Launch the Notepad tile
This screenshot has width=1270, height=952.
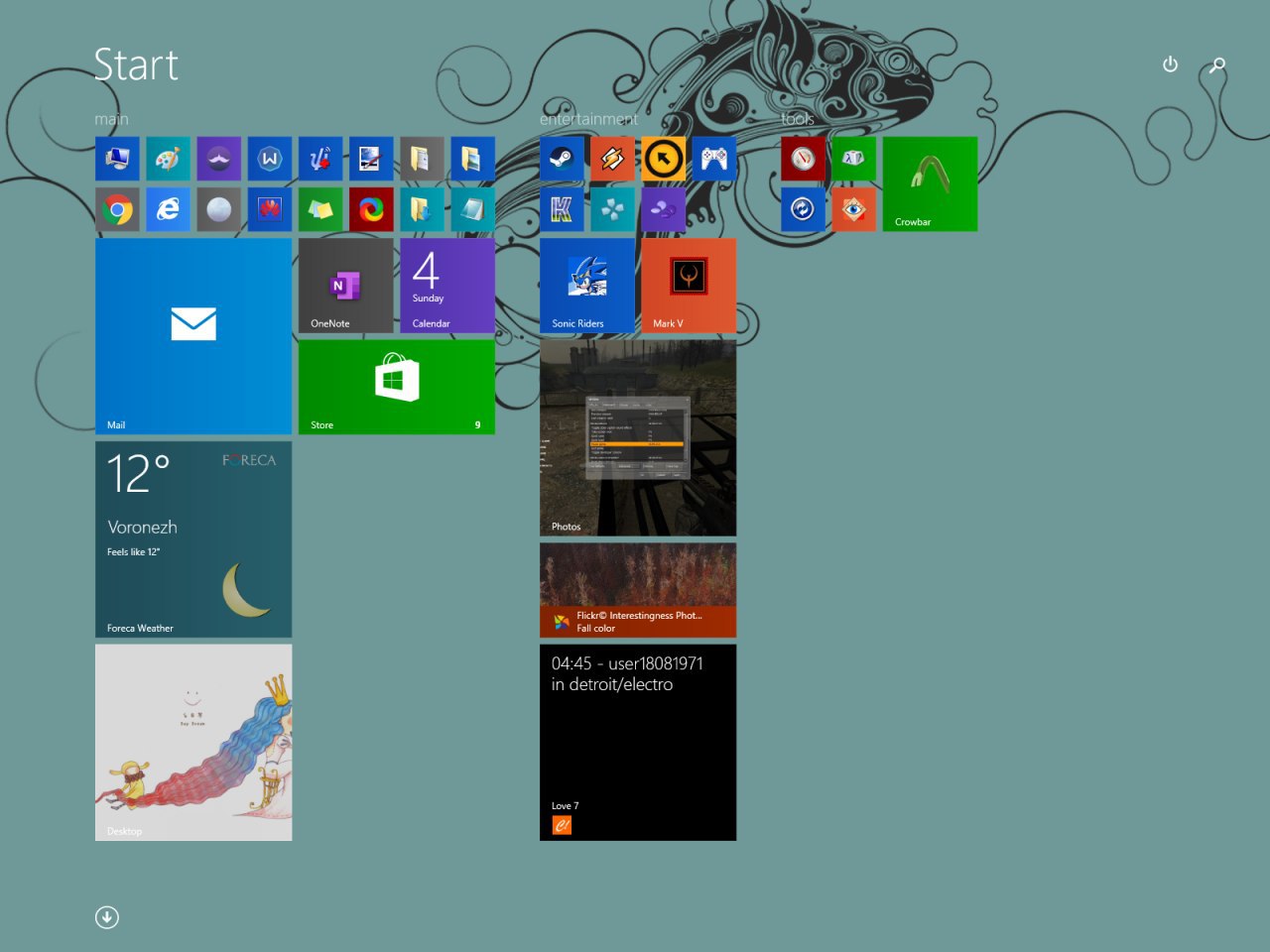coord(472,209)
